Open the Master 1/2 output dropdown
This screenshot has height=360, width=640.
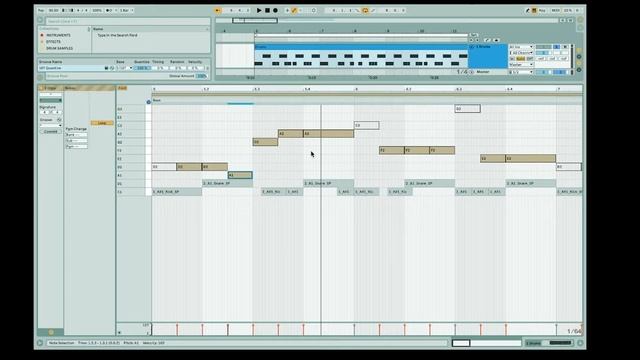pyautogui.click(x=521, y=72)
